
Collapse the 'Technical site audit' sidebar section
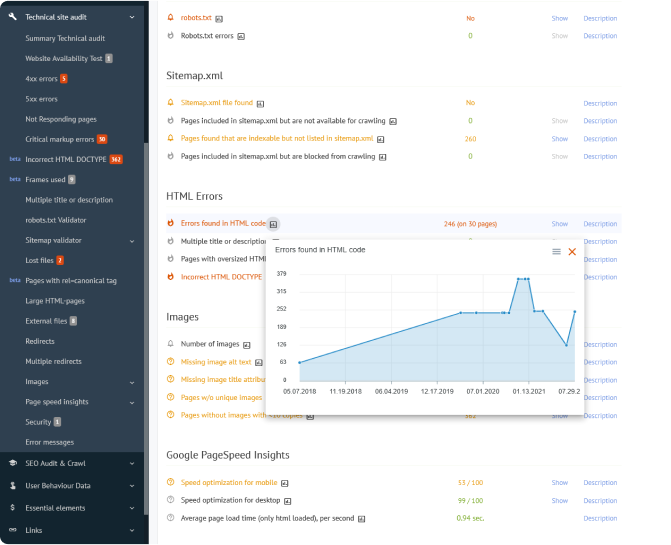point(132,17)
